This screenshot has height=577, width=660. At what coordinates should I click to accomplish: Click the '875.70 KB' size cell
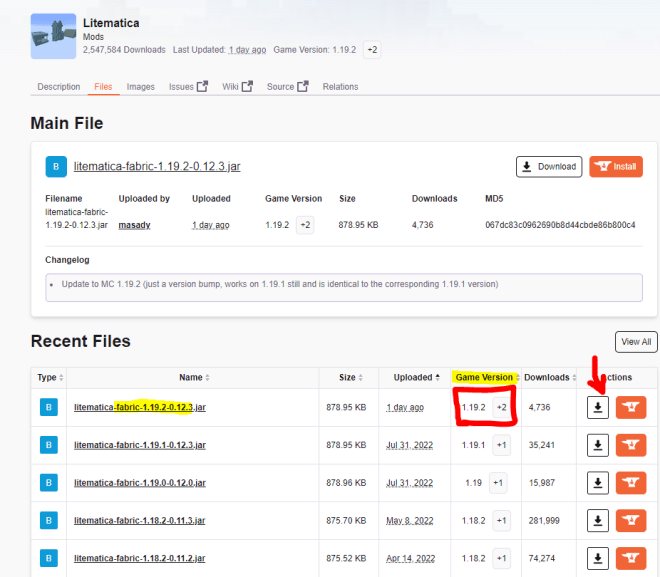(x=346, y=521)
